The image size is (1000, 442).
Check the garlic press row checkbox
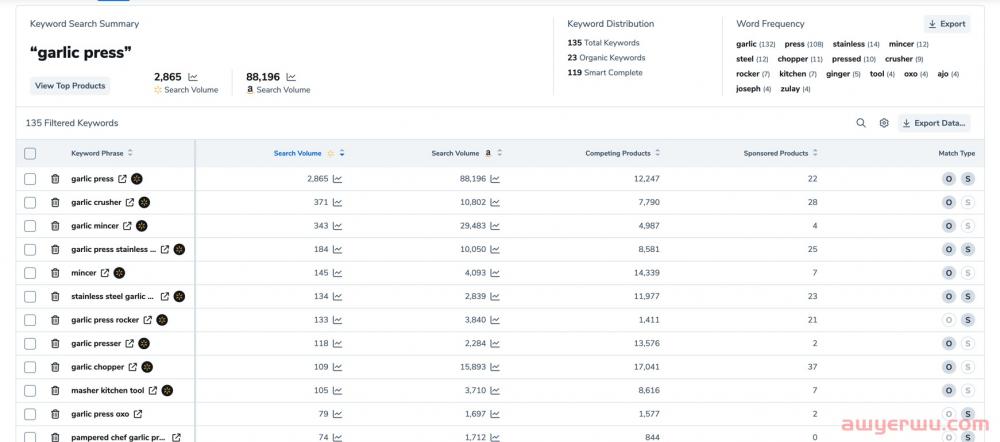click(x=30, y=179)
